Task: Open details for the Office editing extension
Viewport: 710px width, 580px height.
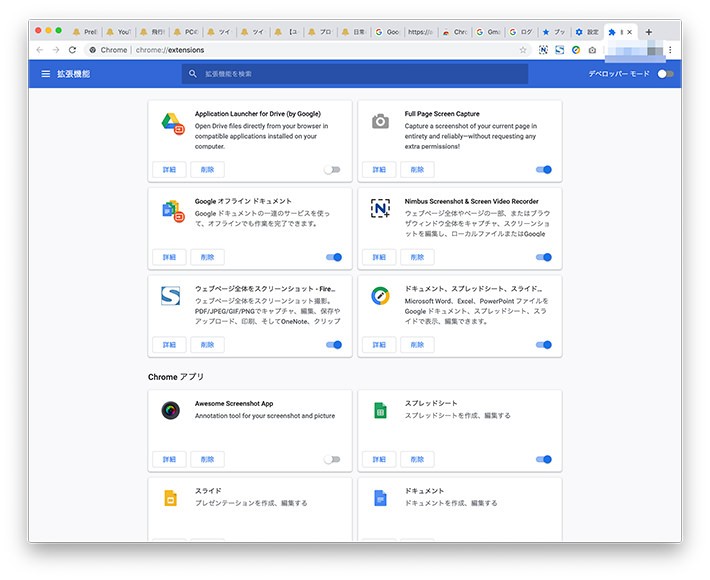Action: (379, 345)
